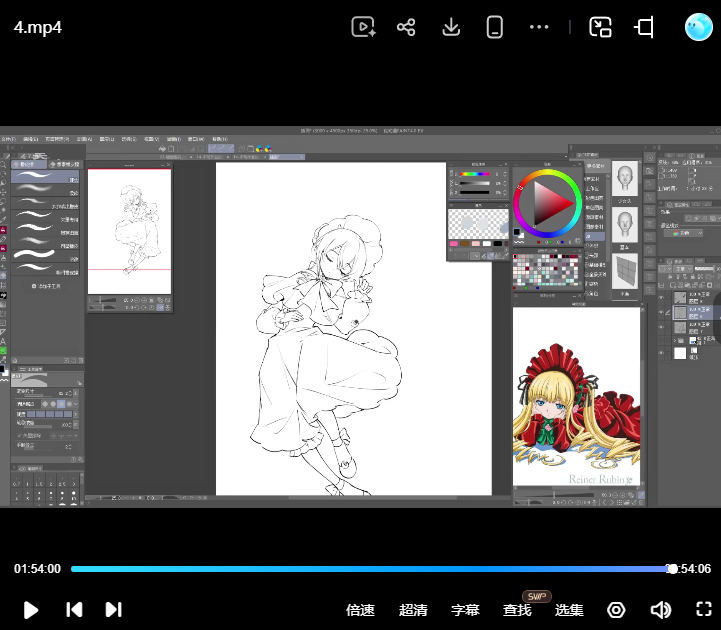Open the 动画 Animation menu in the video
Viewport: 721px width, 630px height.
pos(84,139)
